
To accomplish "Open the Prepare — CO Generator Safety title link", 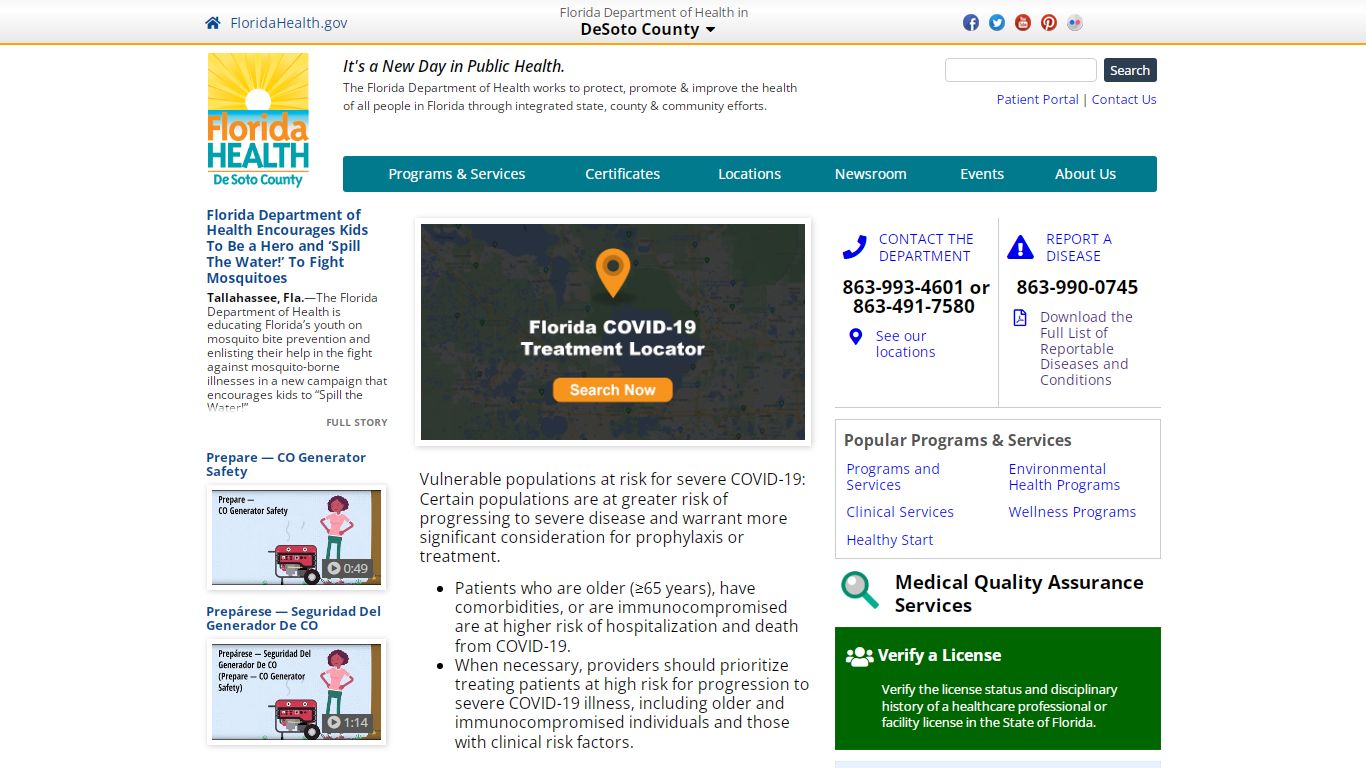I will click(286, 464).
